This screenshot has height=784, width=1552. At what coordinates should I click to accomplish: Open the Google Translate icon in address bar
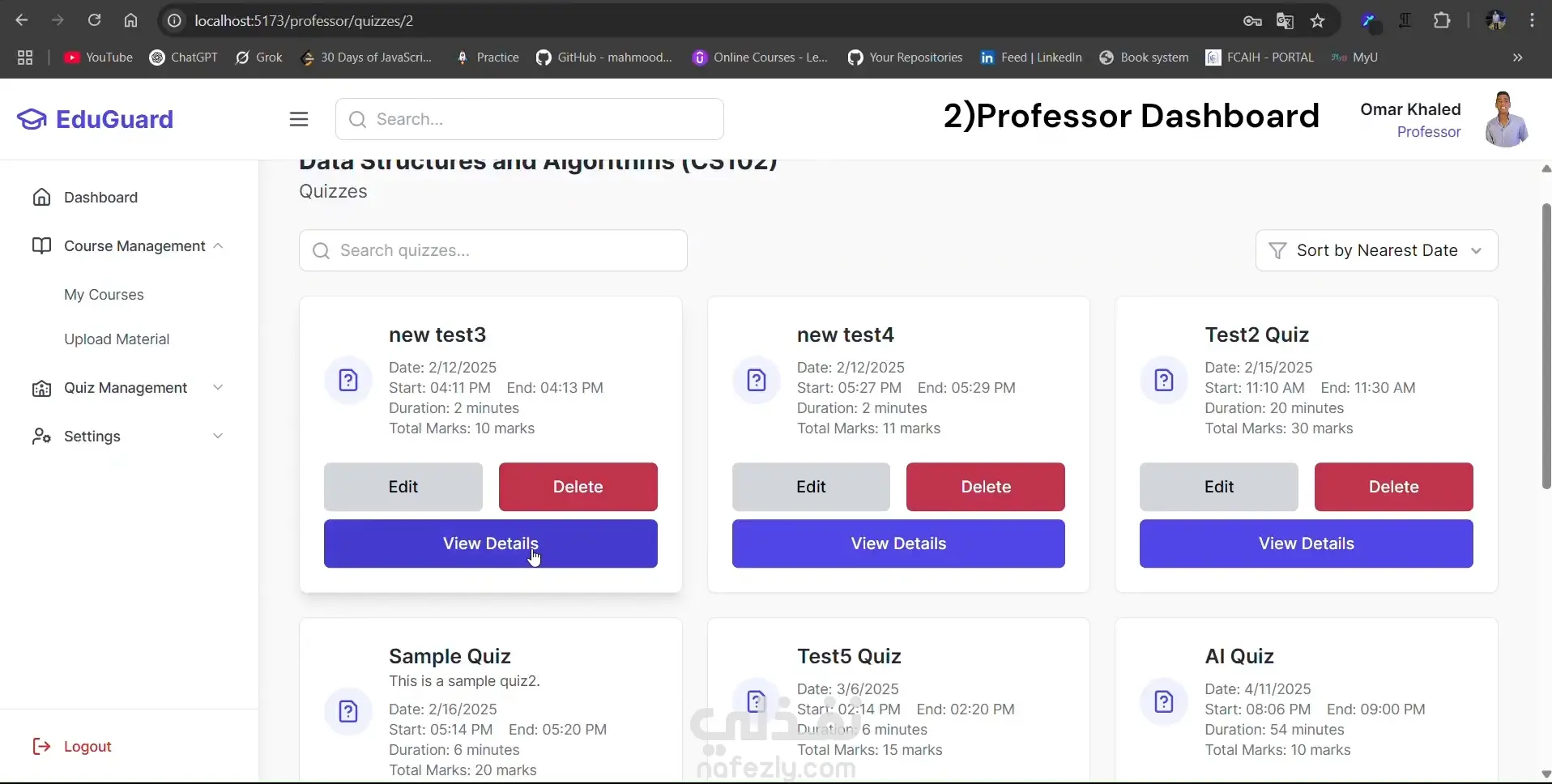pyautogui.click(x=1285, y=20)
